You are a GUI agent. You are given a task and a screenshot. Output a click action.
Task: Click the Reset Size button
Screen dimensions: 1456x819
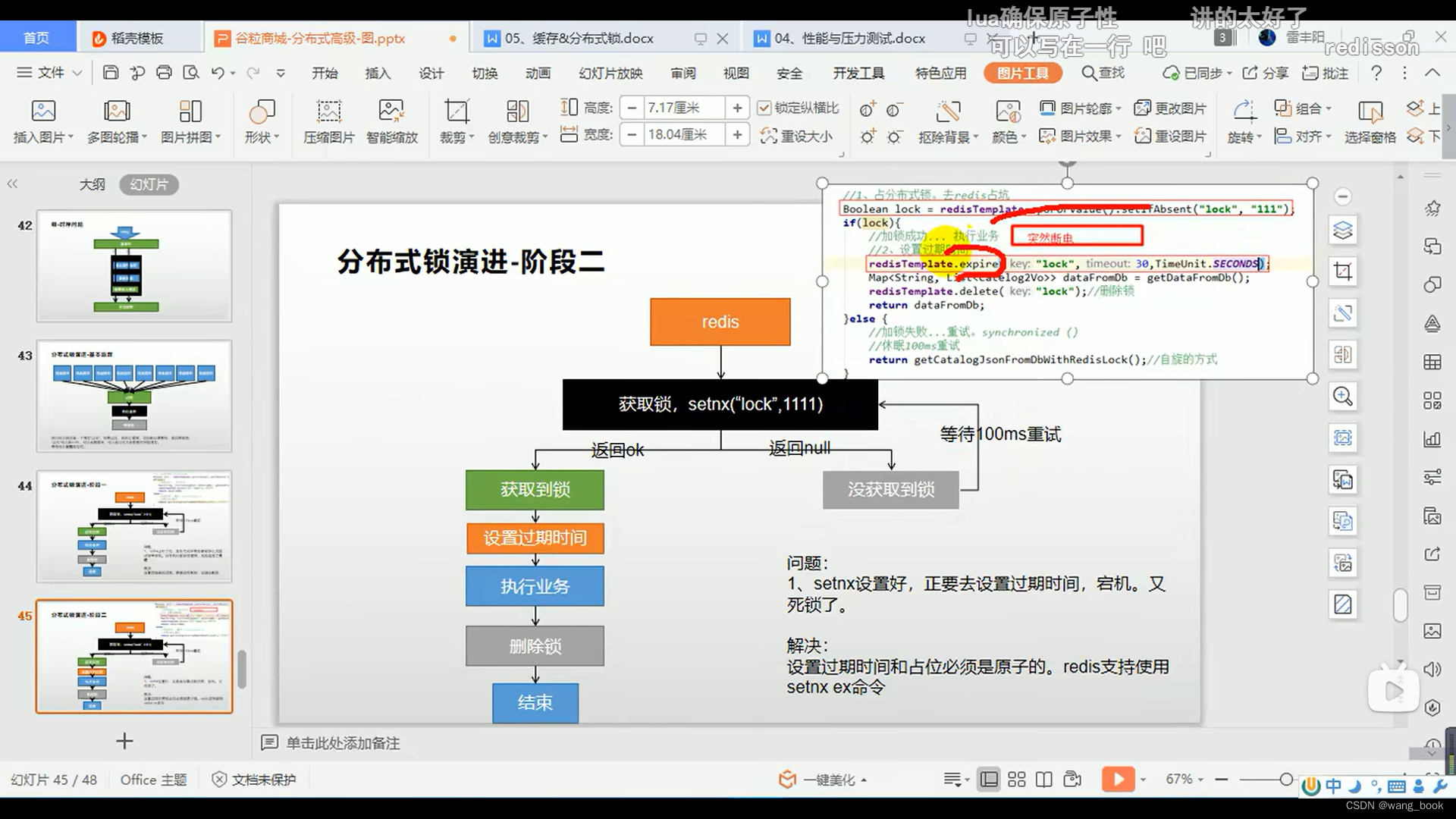(796, 136)
